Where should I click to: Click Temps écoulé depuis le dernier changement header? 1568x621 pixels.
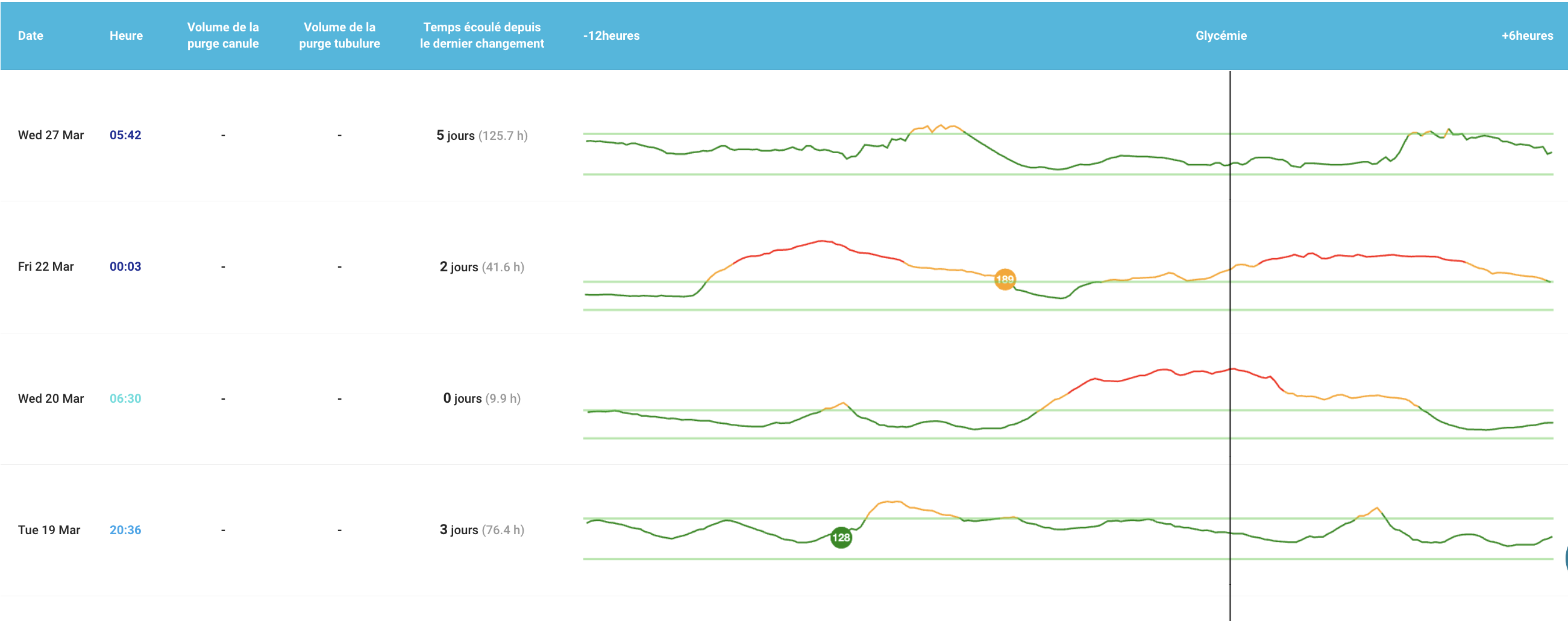point(482,36)
